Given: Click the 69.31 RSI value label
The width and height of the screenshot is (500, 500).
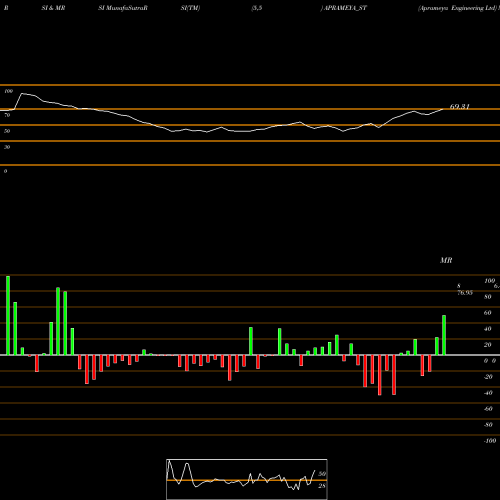Looking at the screenshot, I should [x=459, y=107].
